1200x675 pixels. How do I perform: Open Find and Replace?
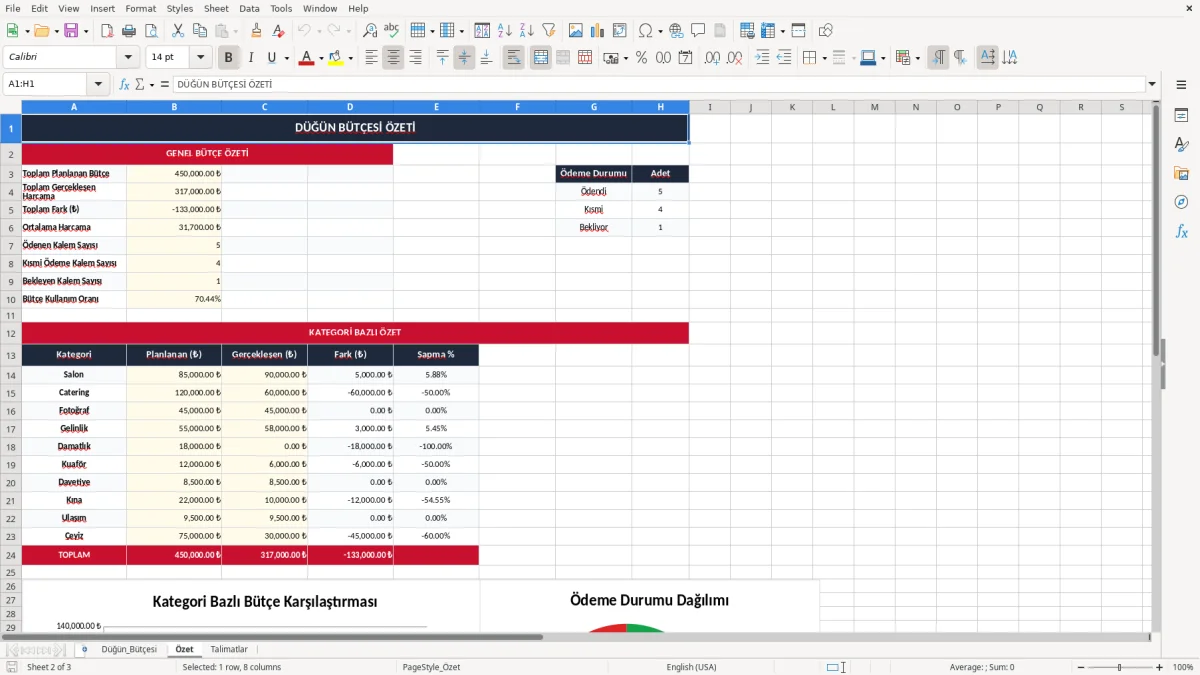pos(370,31)
